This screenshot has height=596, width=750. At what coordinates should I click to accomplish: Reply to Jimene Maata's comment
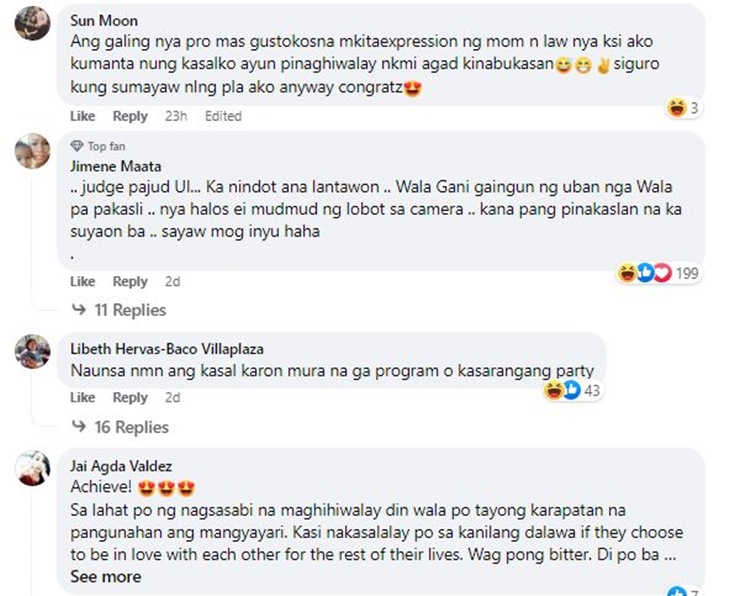(130, 281)
